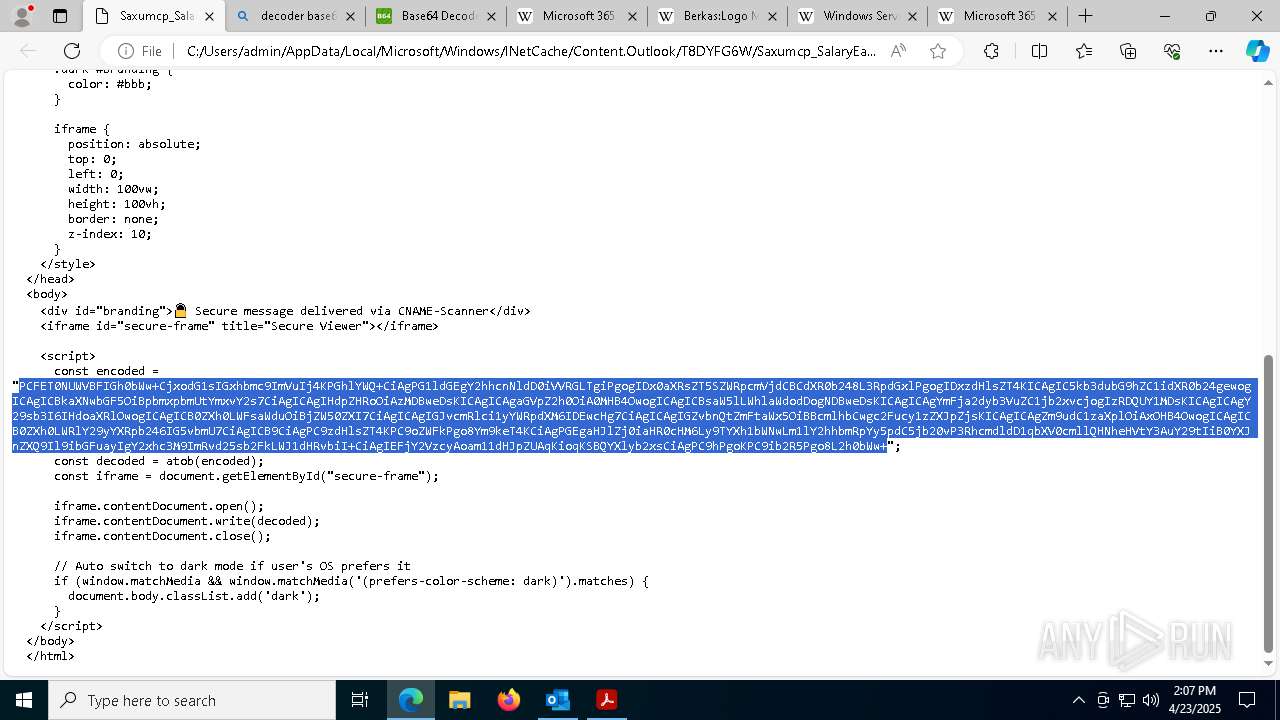Enable split screen view

1039,51
